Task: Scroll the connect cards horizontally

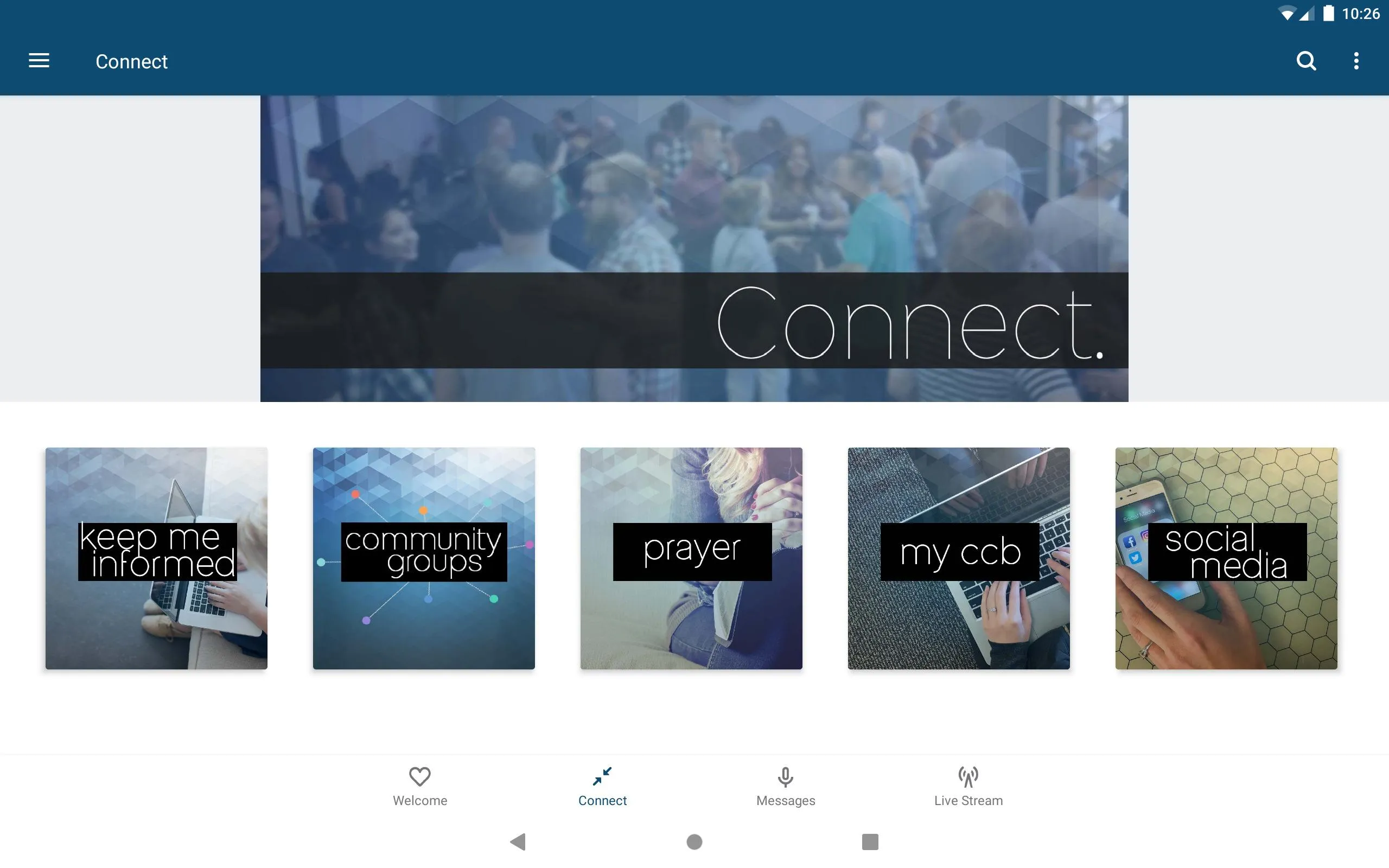Action: pyautogui.click(x=694, y=558)
